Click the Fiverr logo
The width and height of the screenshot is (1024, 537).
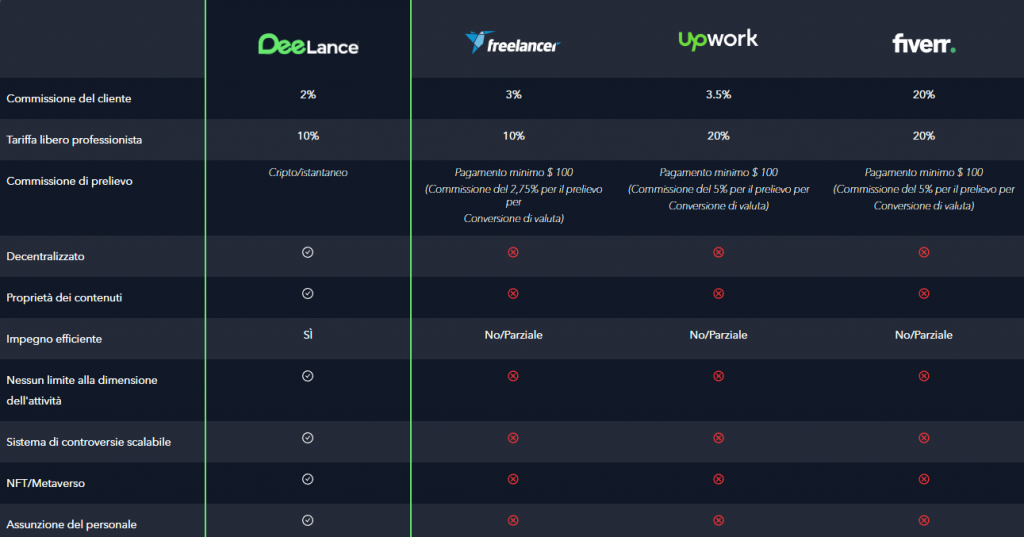pyautogui.click(x=923, y=44)
